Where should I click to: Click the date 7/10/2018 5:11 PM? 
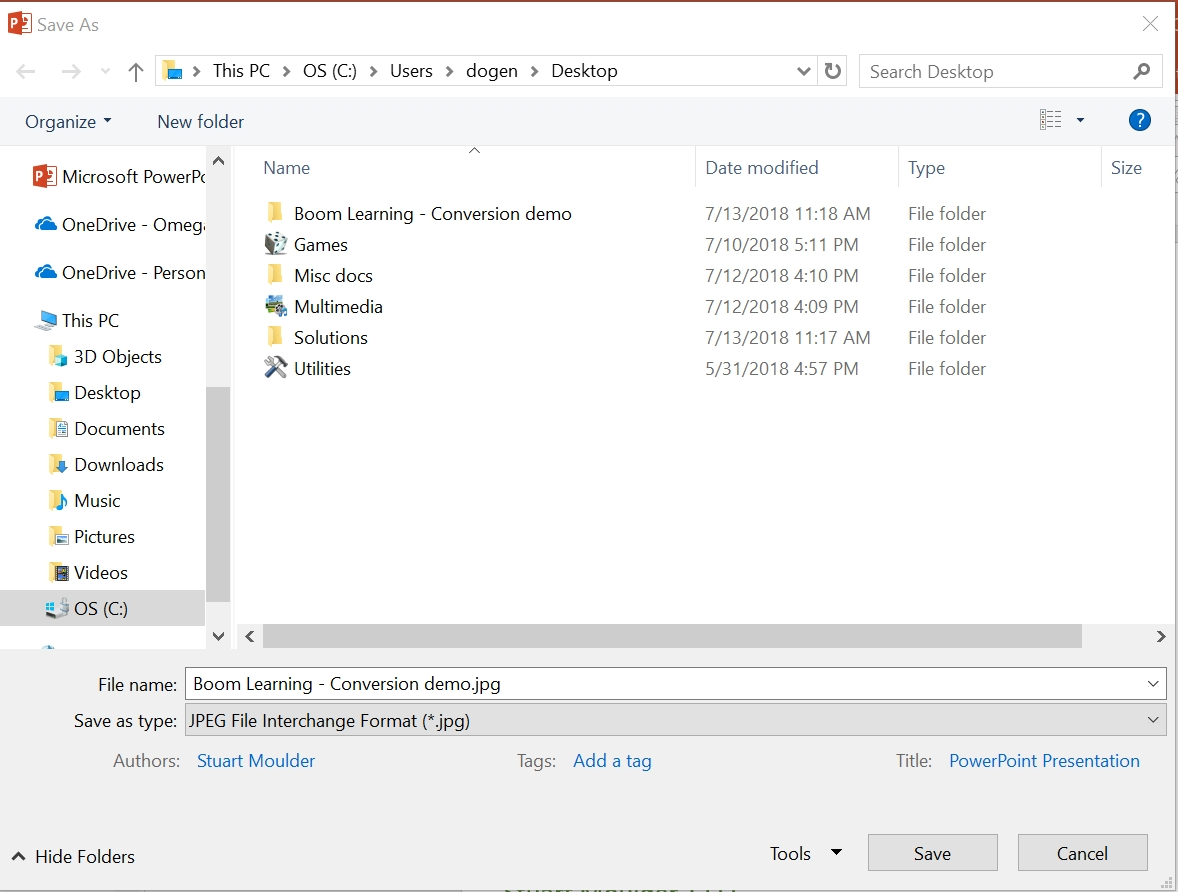point(781,245)
